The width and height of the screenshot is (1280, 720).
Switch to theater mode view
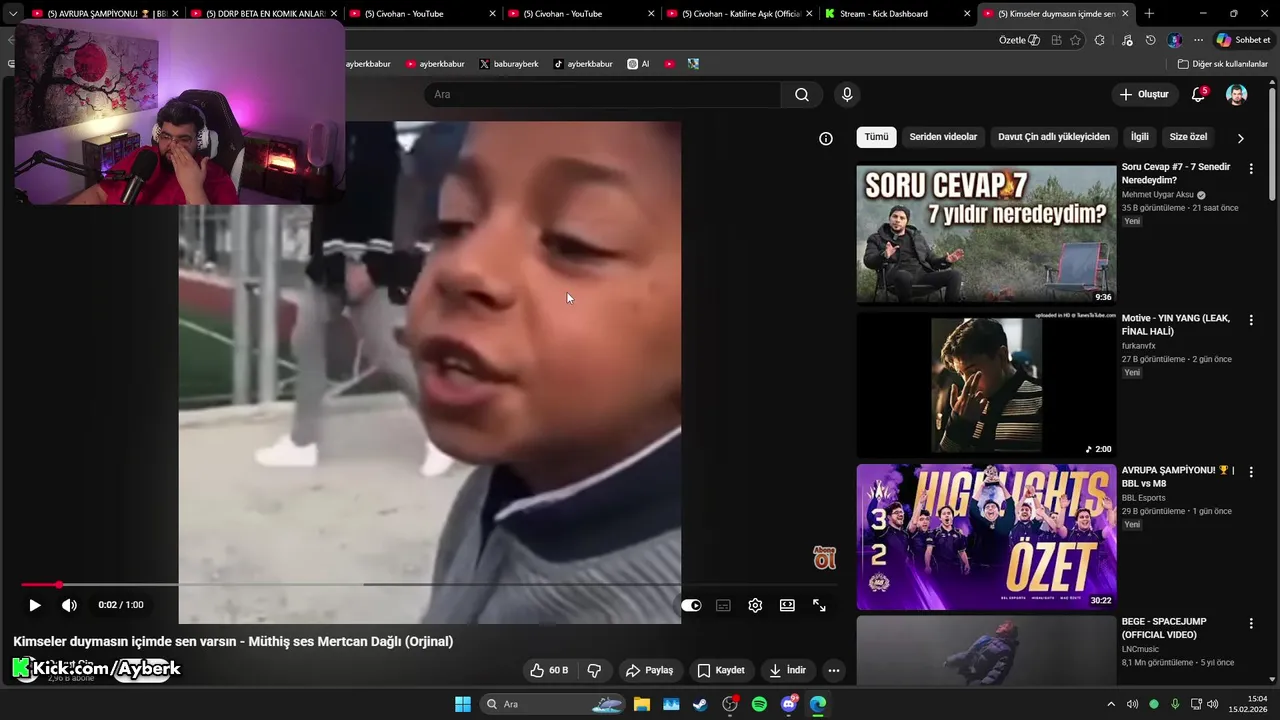(787, 605)
